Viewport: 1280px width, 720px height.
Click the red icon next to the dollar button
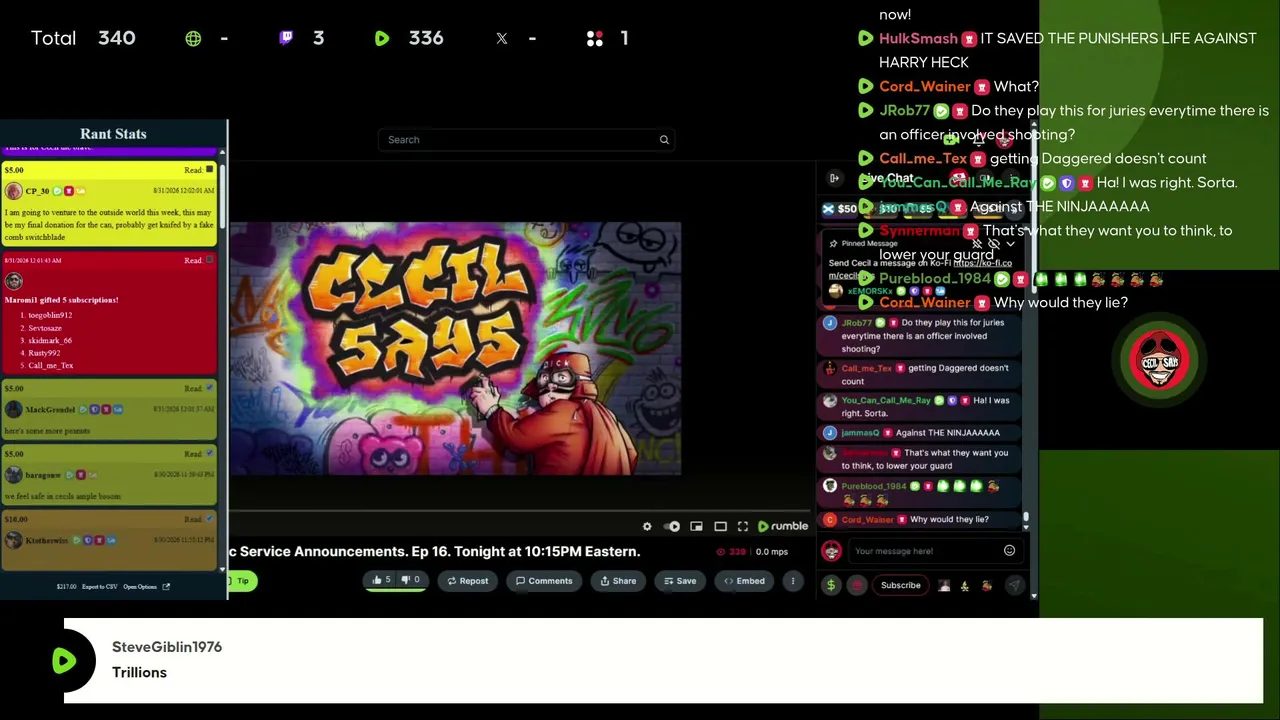(857, 585)
